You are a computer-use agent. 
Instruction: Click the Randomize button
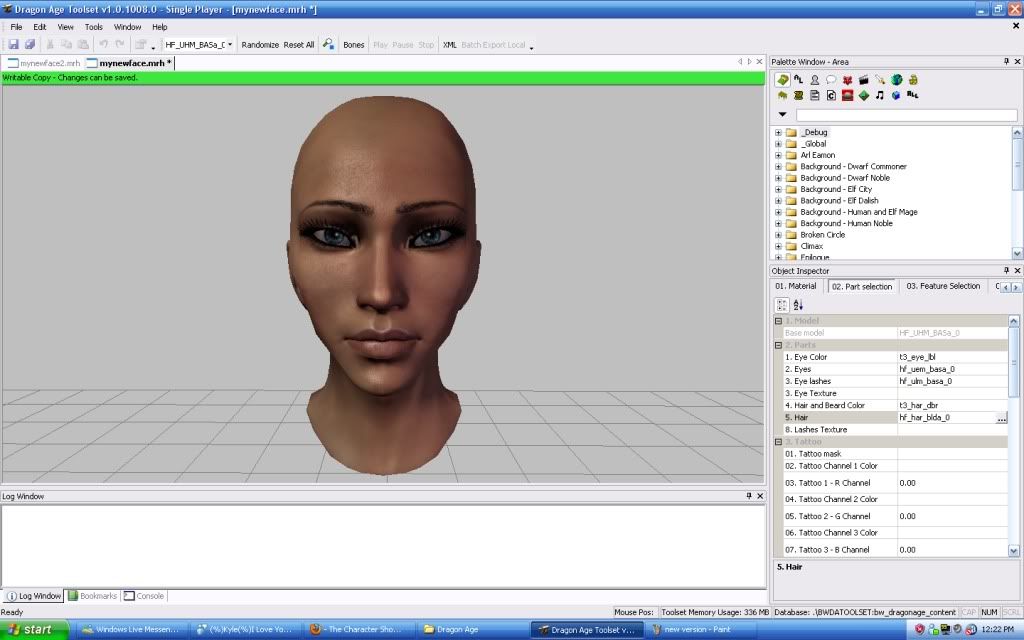(260, 45)
